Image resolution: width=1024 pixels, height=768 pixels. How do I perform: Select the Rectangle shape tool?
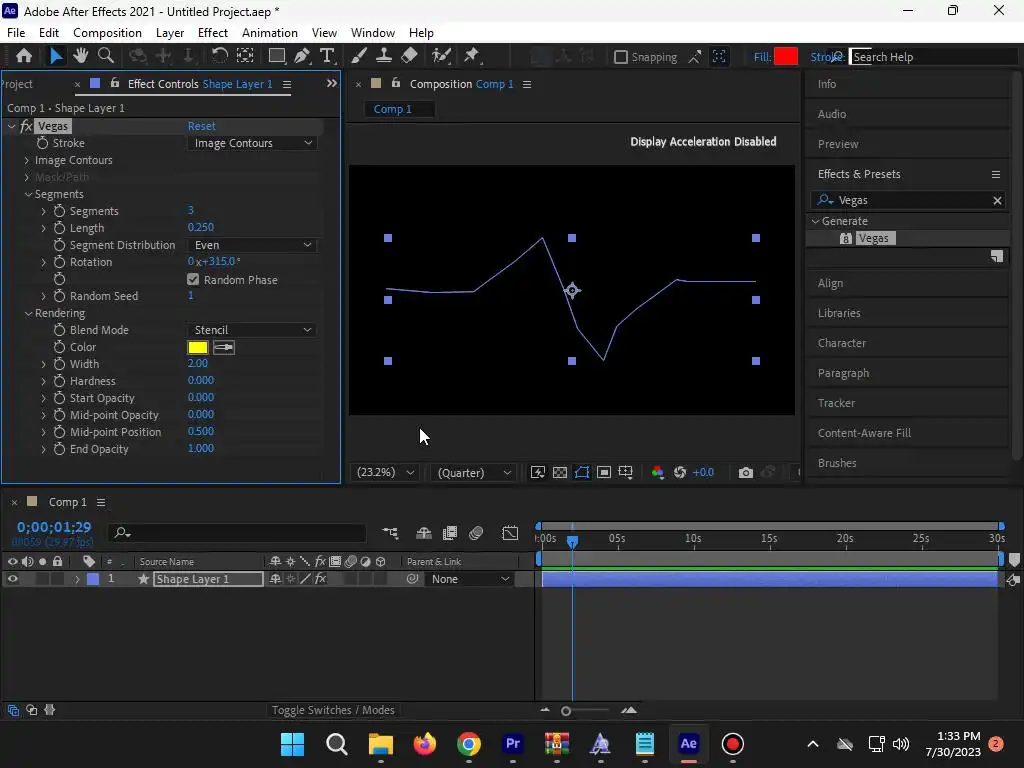[277, 56]
